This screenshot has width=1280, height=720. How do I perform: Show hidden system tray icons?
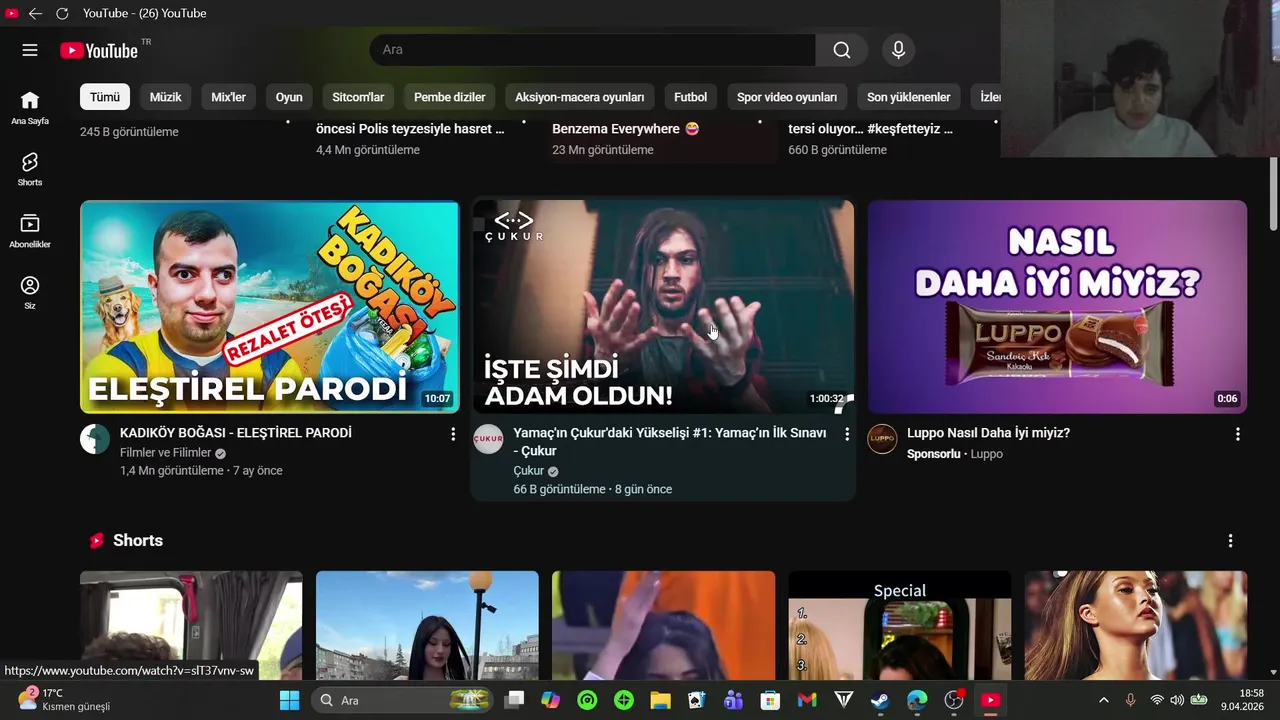(x=1103, y=700)
